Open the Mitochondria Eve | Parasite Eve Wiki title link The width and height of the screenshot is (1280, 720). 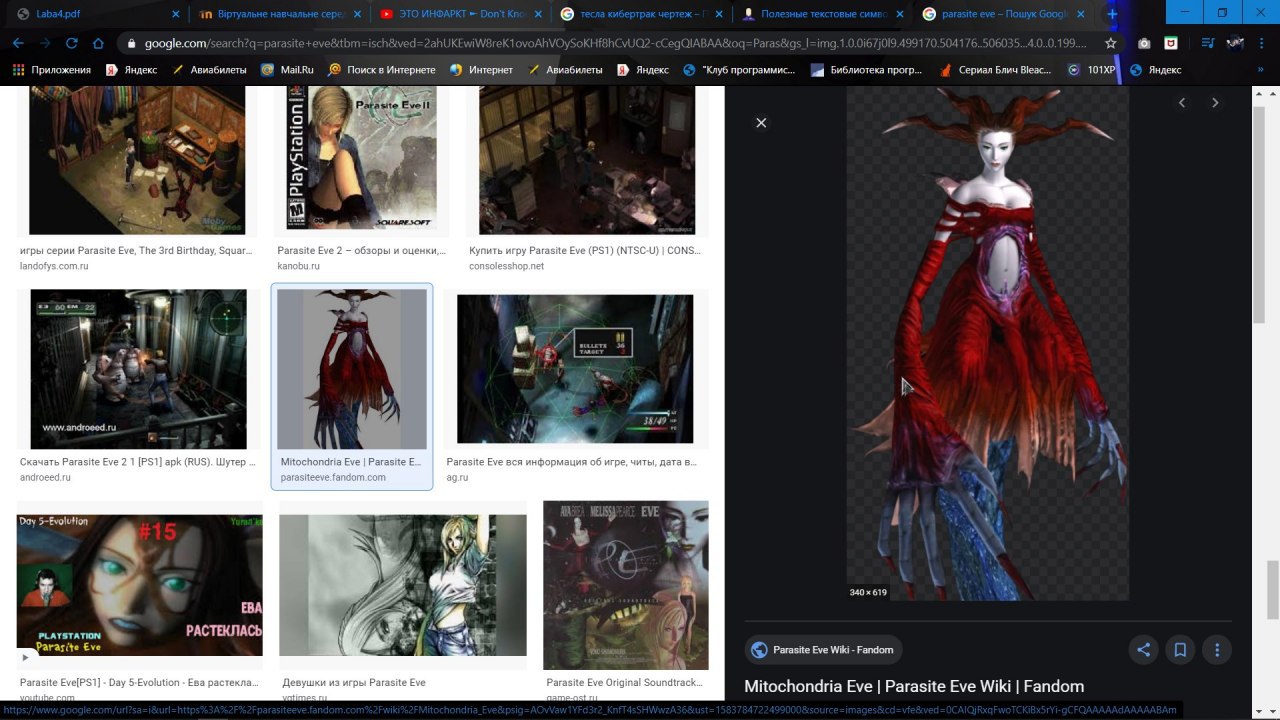pos(914,687)
